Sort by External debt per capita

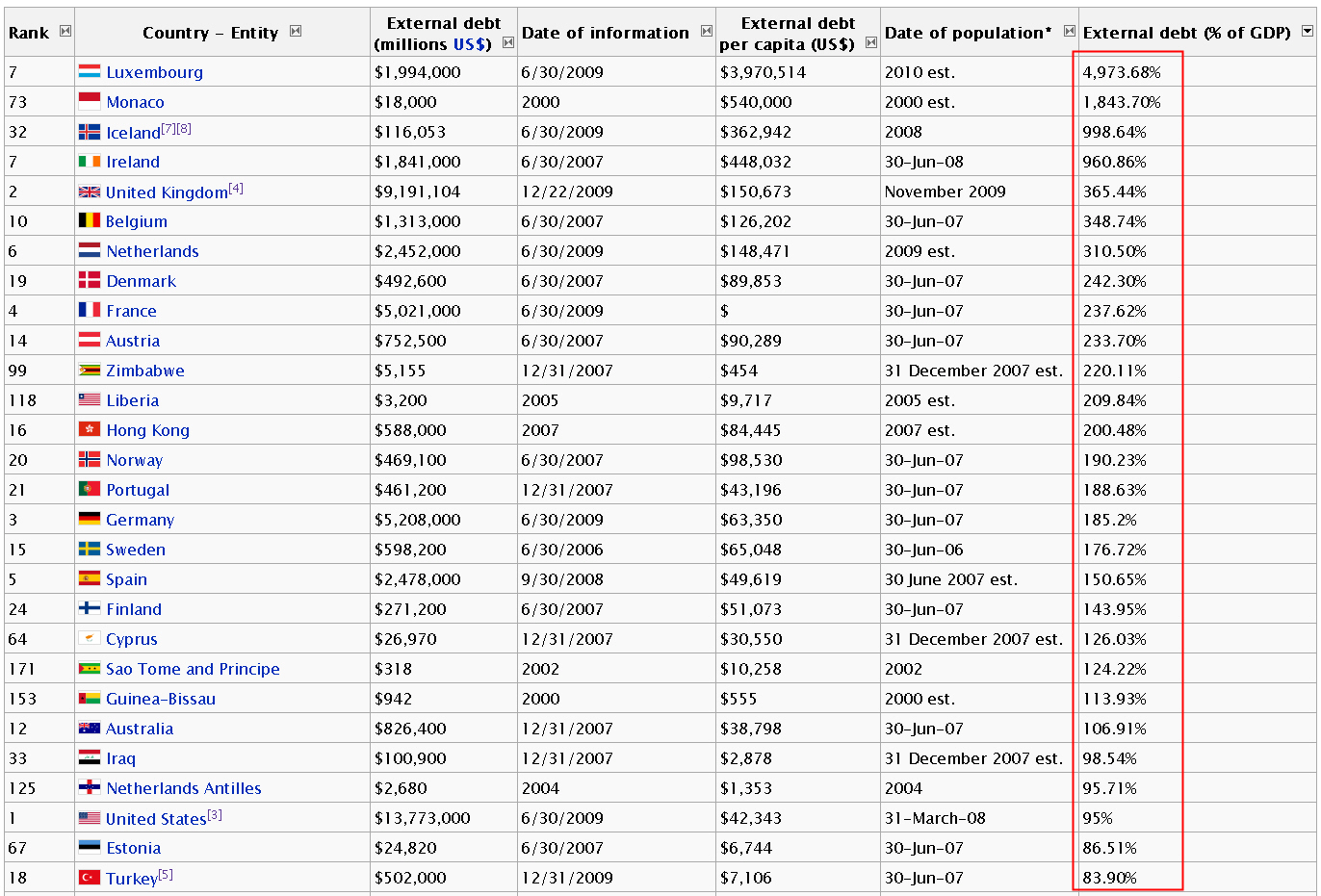click(x=871, y=42)
